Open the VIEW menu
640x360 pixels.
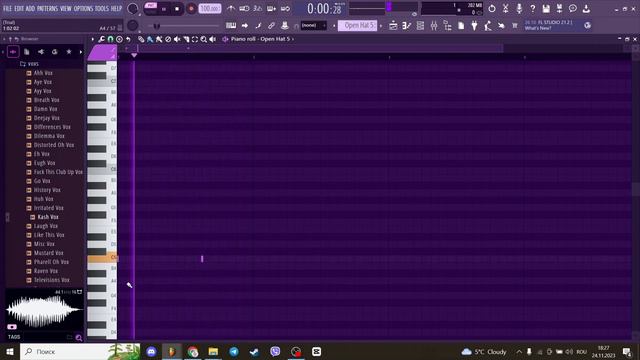point(66,9)
